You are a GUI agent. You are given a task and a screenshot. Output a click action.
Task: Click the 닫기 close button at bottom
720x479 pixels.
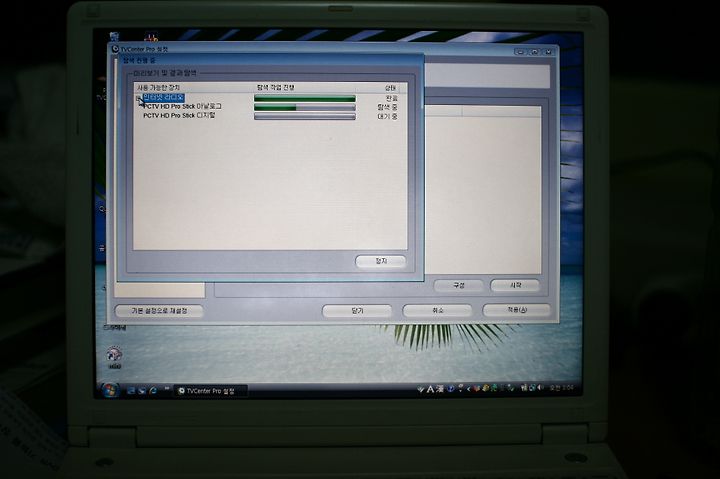pyautogui.click(x=357, y=311)
